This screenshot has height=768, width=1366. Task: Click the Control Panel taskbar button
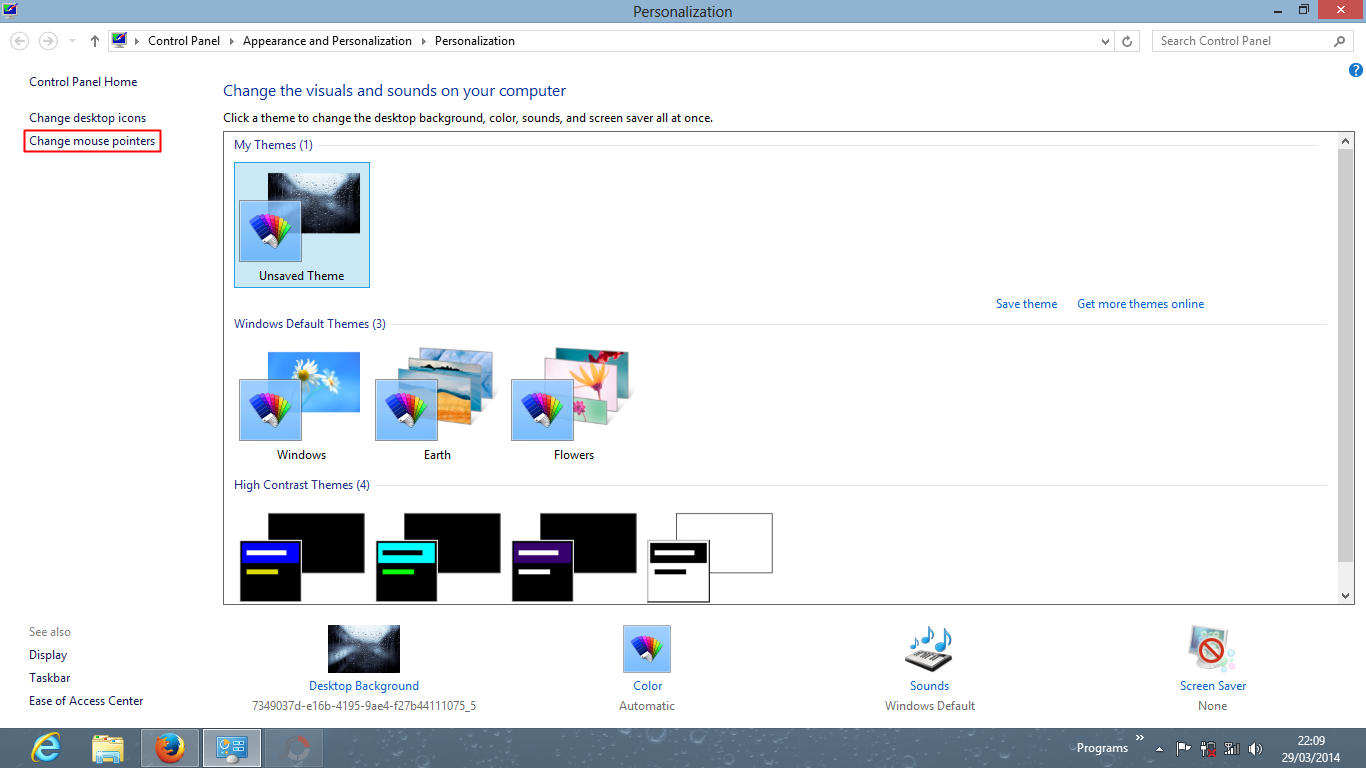[232, 748]
